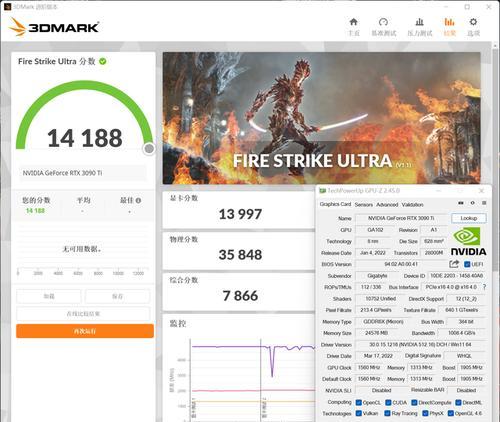Click the GDDR6X (Micron) memory type value
The image size is (500, 422).
pyautogui.click(x=383, y=322)
